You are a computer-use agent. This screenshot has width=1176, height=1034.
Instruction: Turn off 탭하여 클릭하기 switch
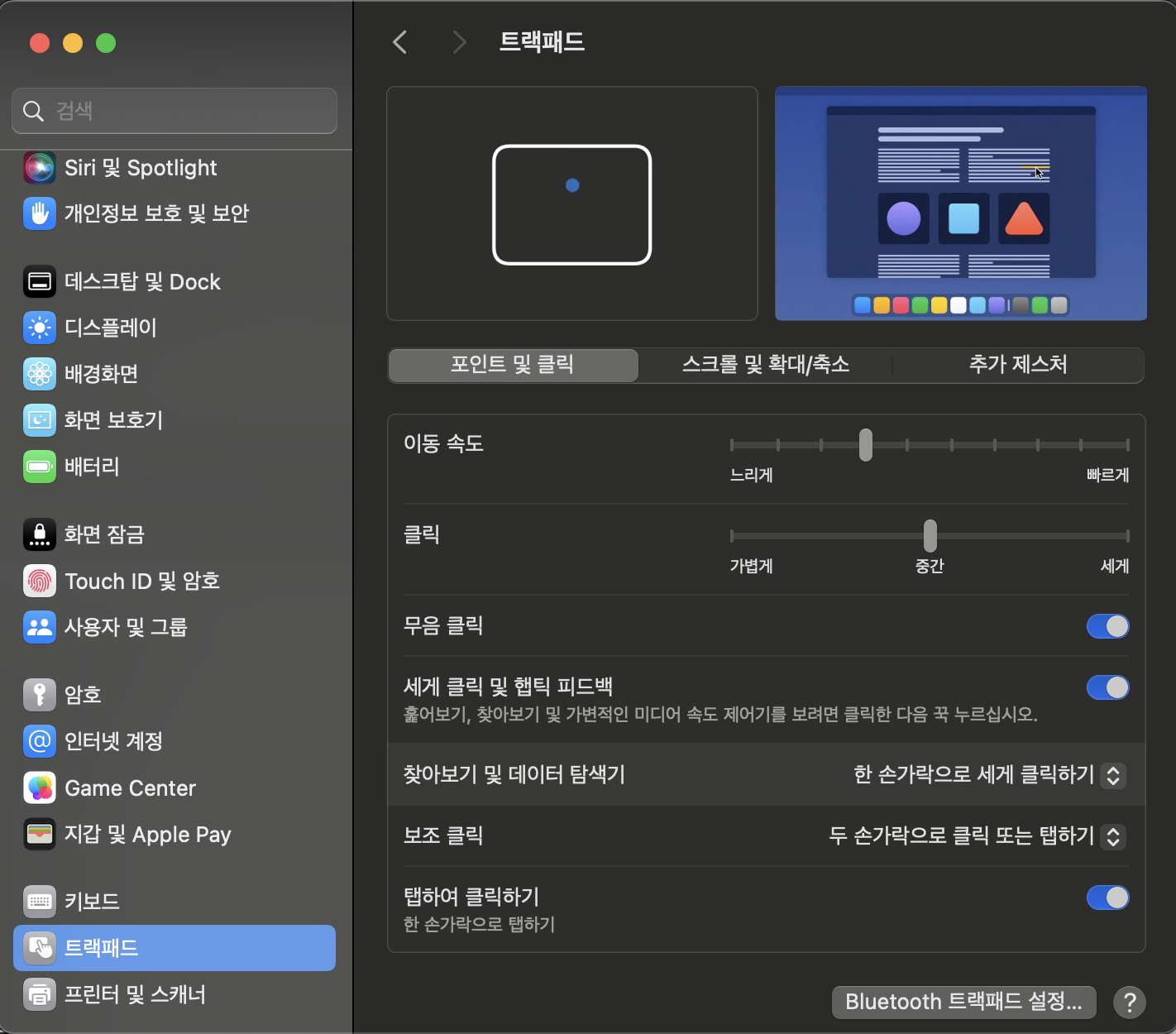point(1108,898)
